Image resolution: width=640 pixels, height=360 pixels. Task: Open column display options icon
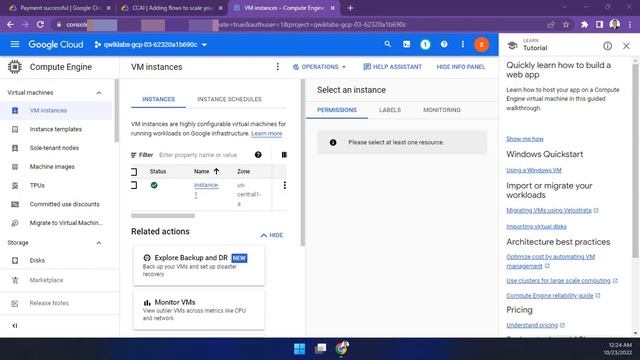(284, 155)
